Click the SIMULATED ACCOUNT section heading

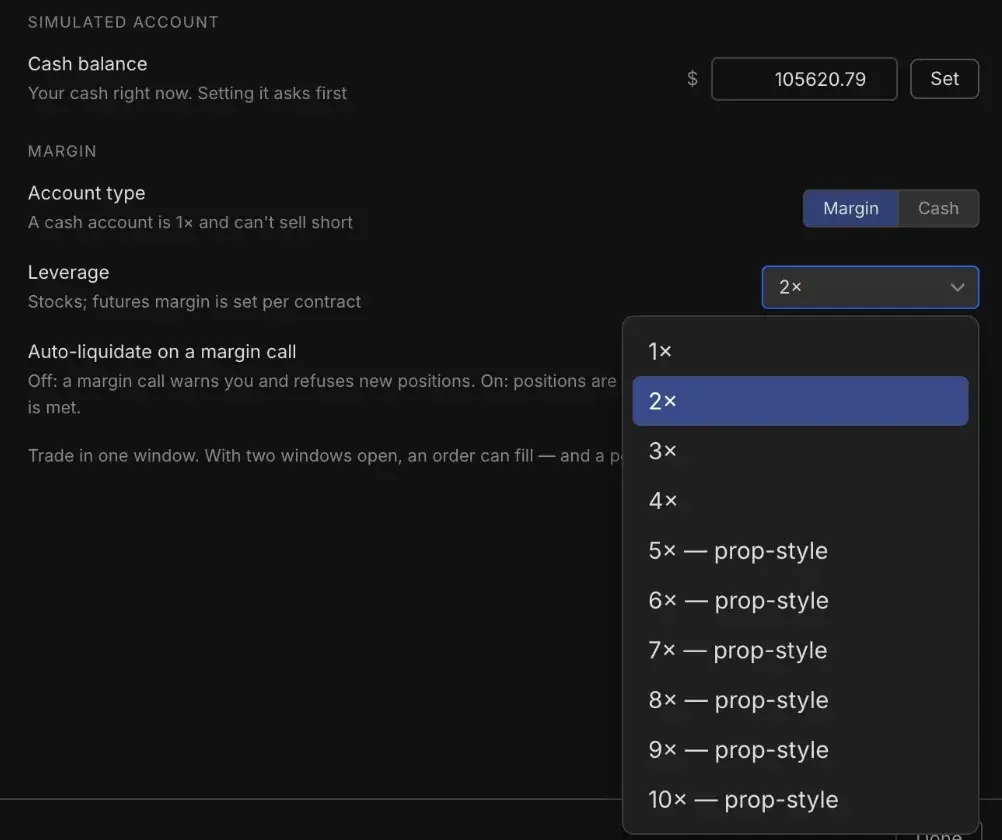coord(123,22)
